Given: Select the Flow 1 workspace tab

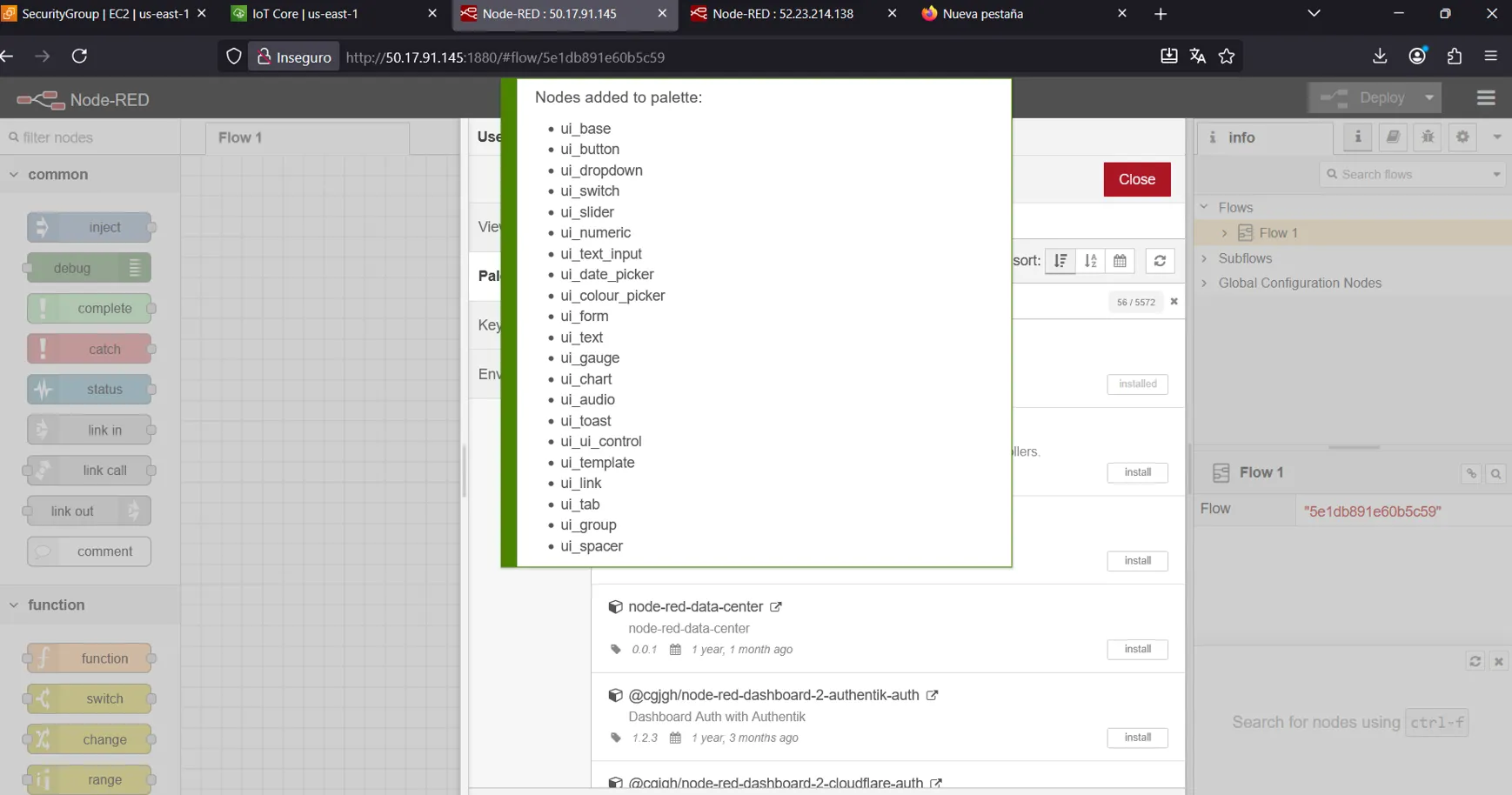Looking at the screenshot, I should [240, 137].
